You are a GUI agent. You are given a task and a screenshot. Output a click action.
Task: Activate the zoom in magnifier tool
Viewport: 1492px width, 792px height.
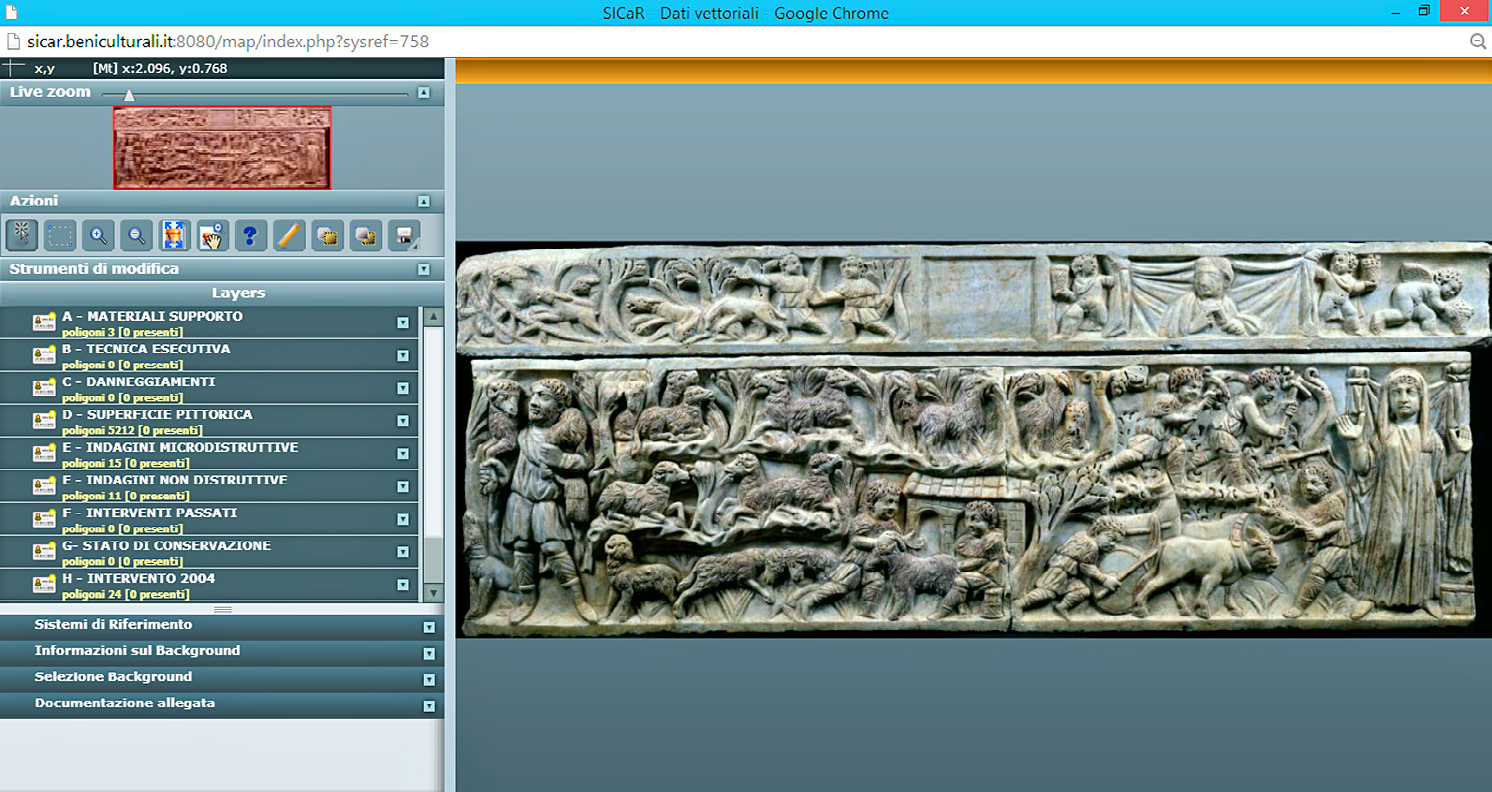[x=98, y=236]
